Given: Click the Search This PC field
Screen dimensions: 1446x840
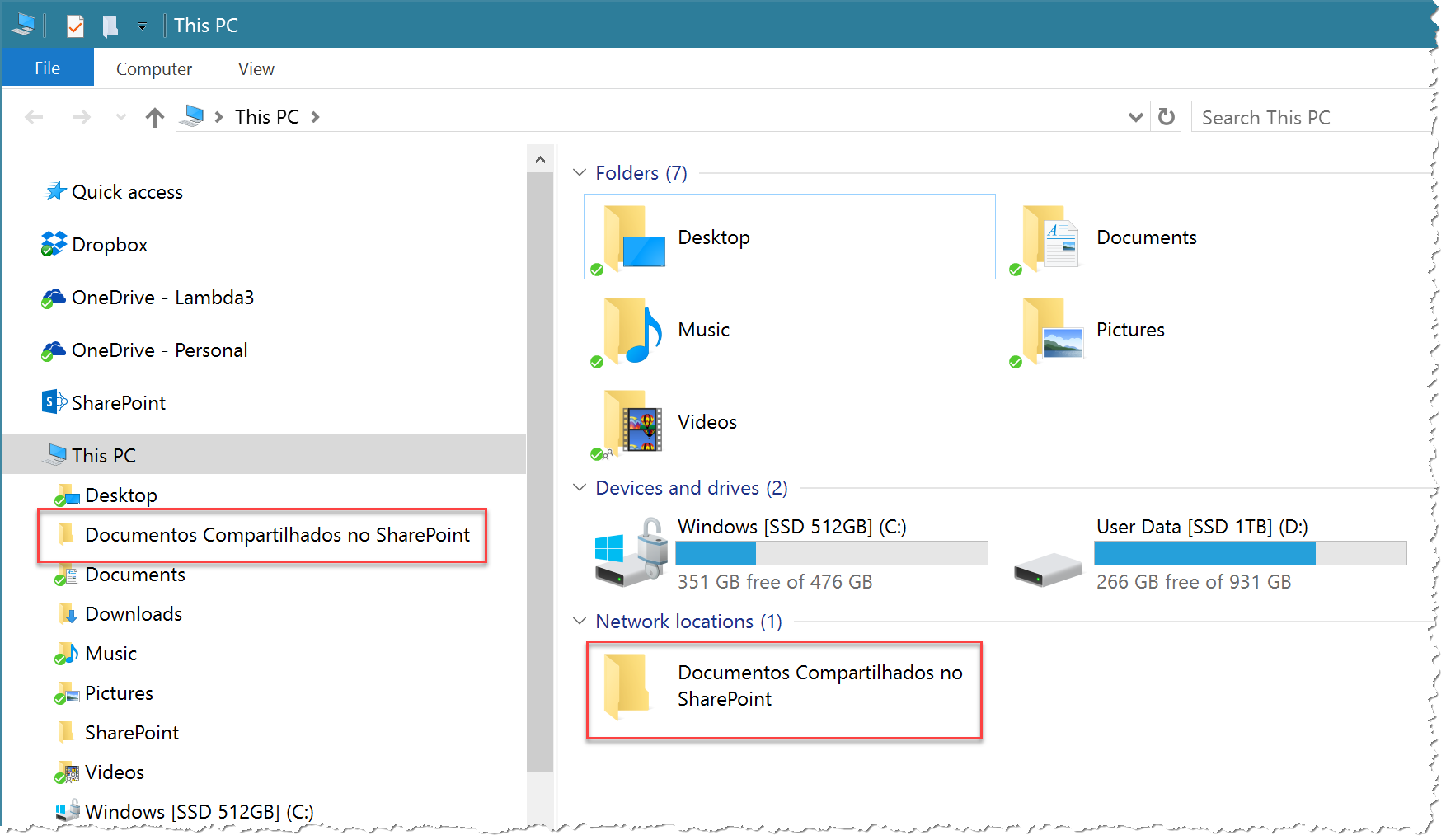Looking at the screenshot, I should pos(1311,117).
